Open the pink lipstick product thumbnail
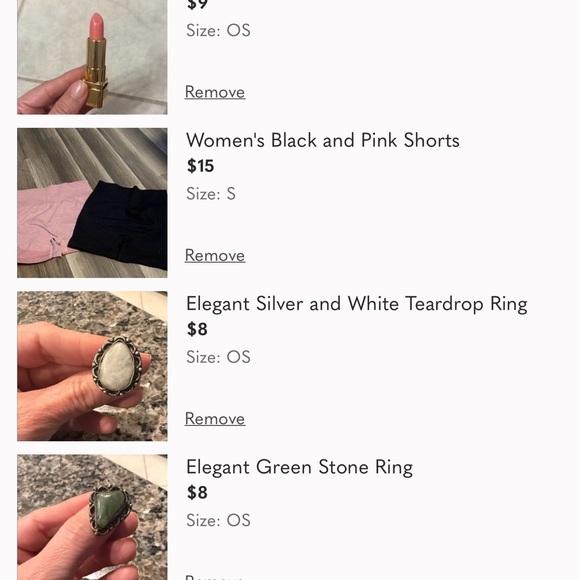 (x=92, y=57)
